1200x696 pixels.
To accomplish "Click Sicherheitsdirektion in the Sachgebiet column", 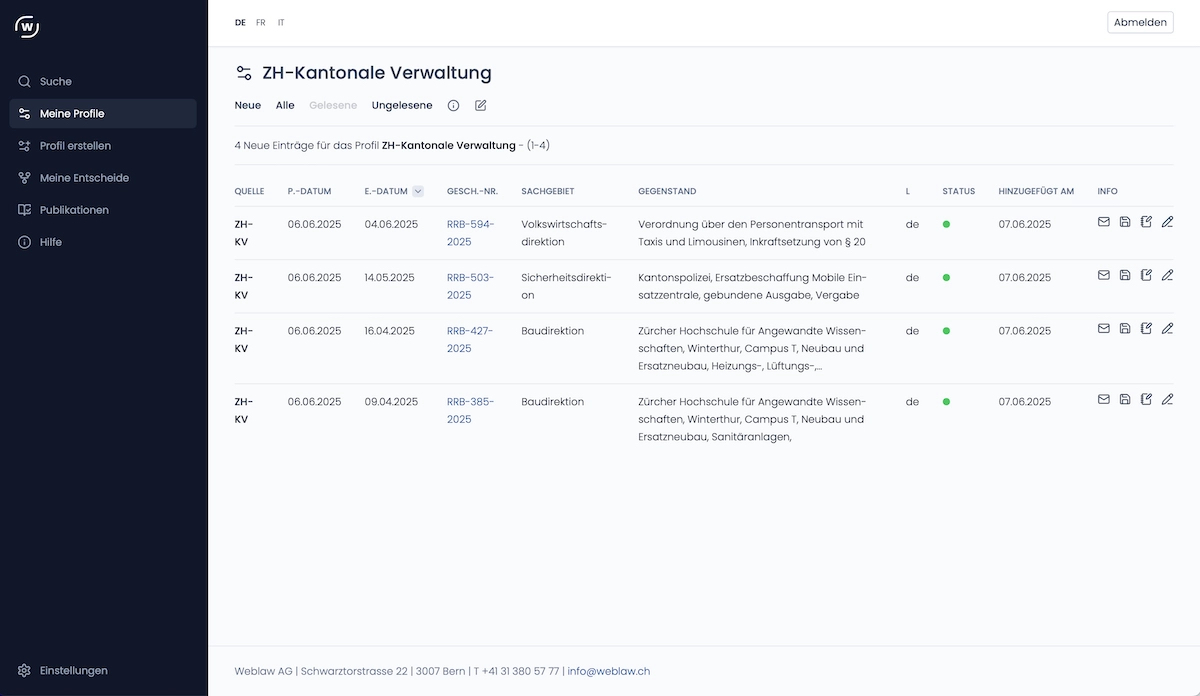I will click(567, 286).
